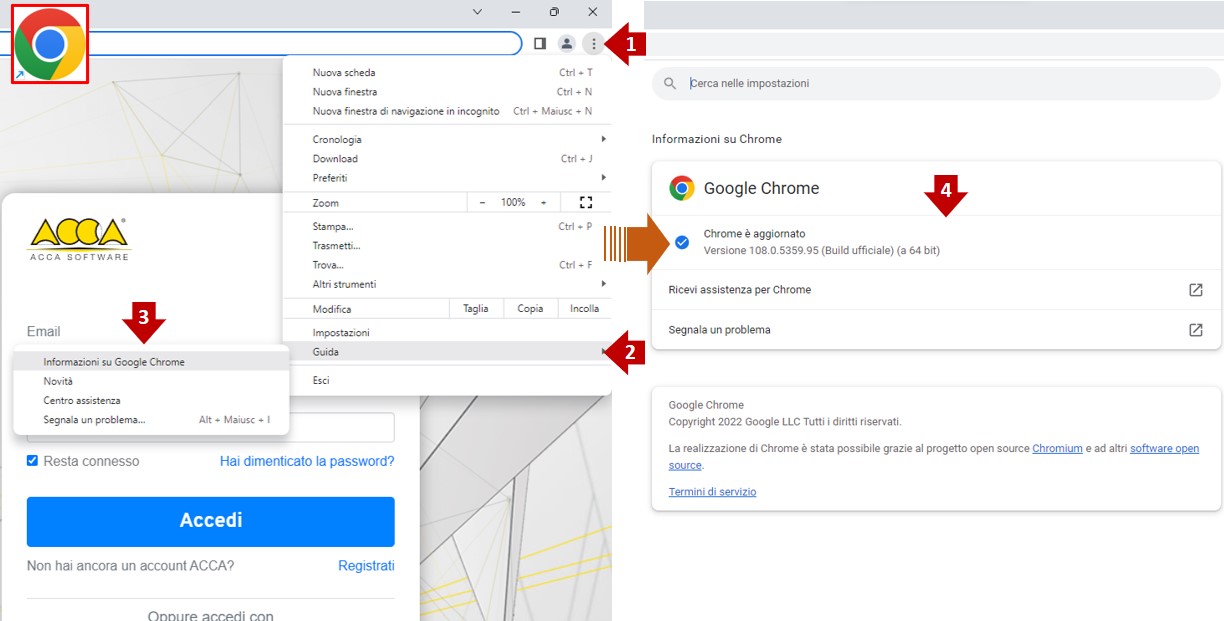
Task: Expand the Preferiti submenu arrow
Action: 603,178
